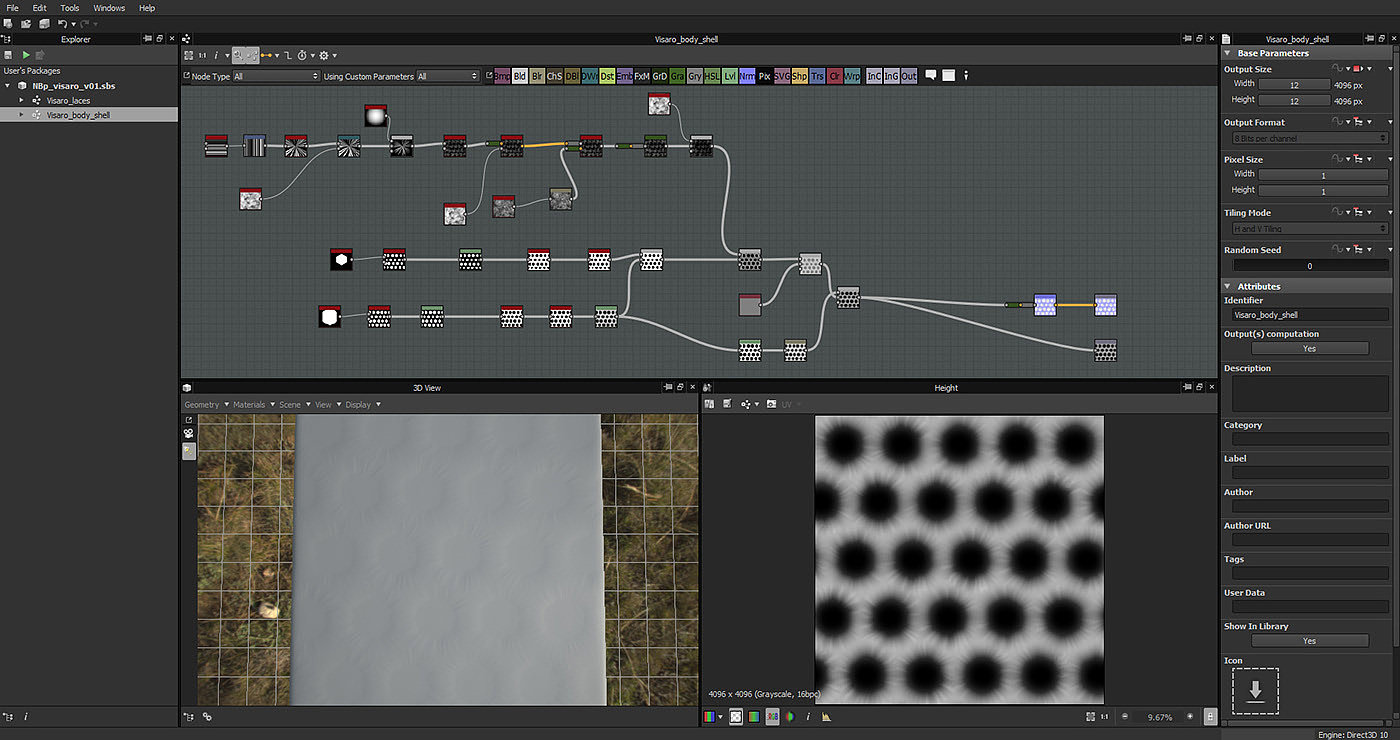Add a Levels node via Lvl shortcut
The height and width of the screenshot is (740, 1400).
coord(730,76)
